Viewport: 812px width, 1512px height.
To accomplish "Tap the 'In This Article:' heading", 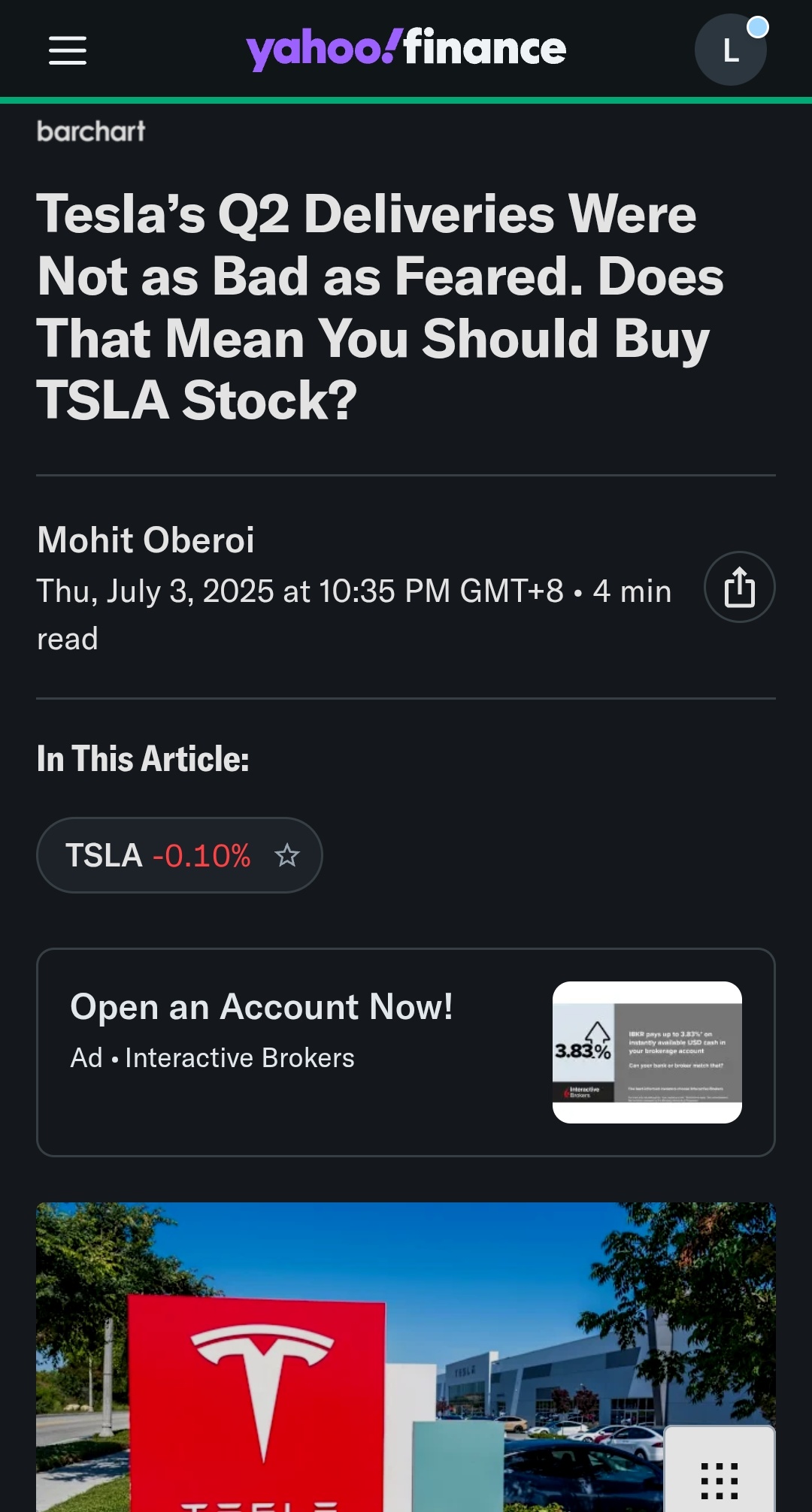I will pyautogui.click(x=143, y=759).
